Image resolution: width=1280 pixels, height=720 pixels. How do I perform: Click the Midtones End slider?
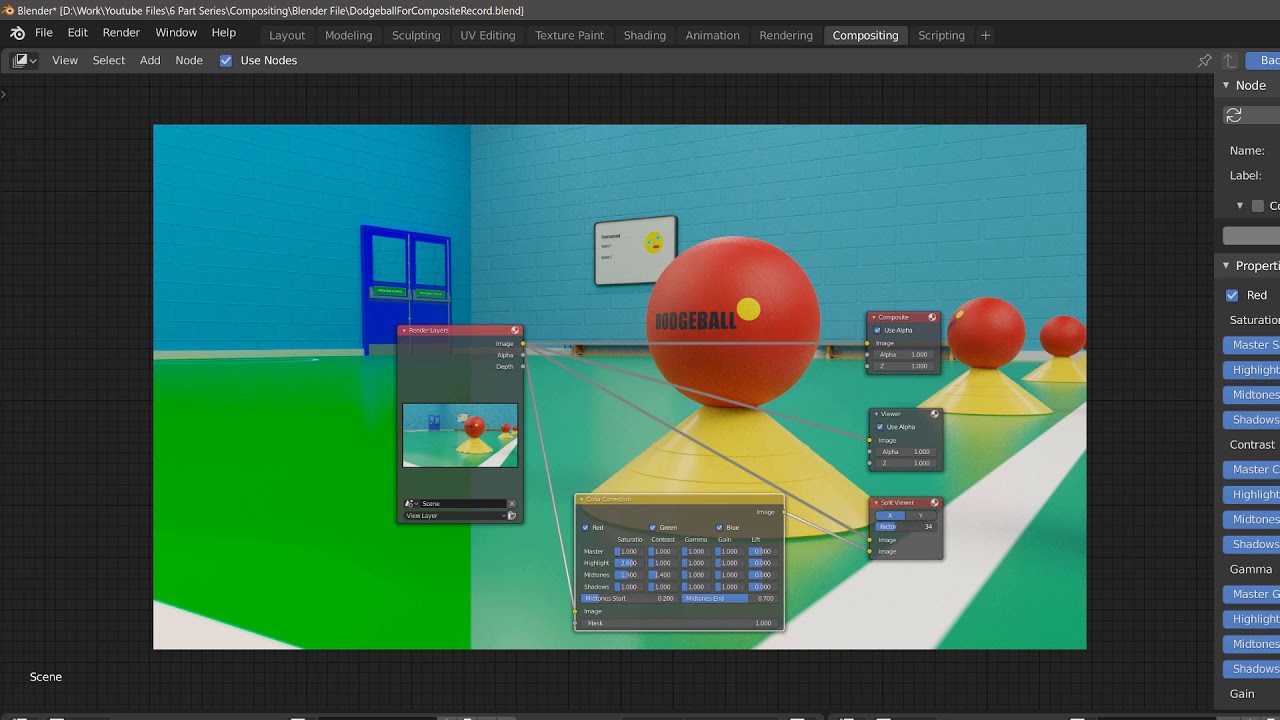tap(729, 598)
